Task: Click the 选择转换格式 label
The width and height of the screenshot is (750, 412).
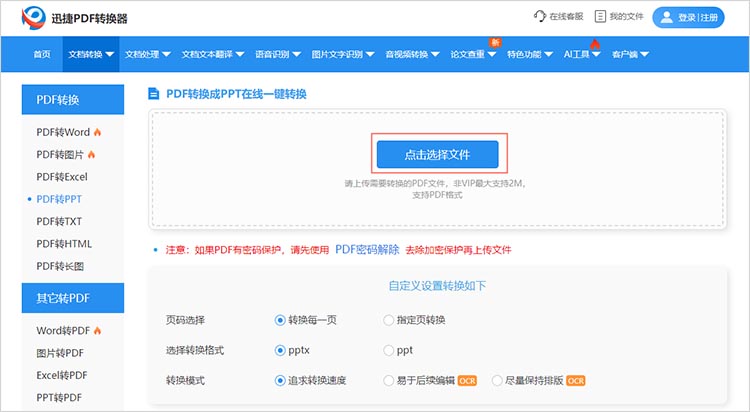Action: pos(195,351)
